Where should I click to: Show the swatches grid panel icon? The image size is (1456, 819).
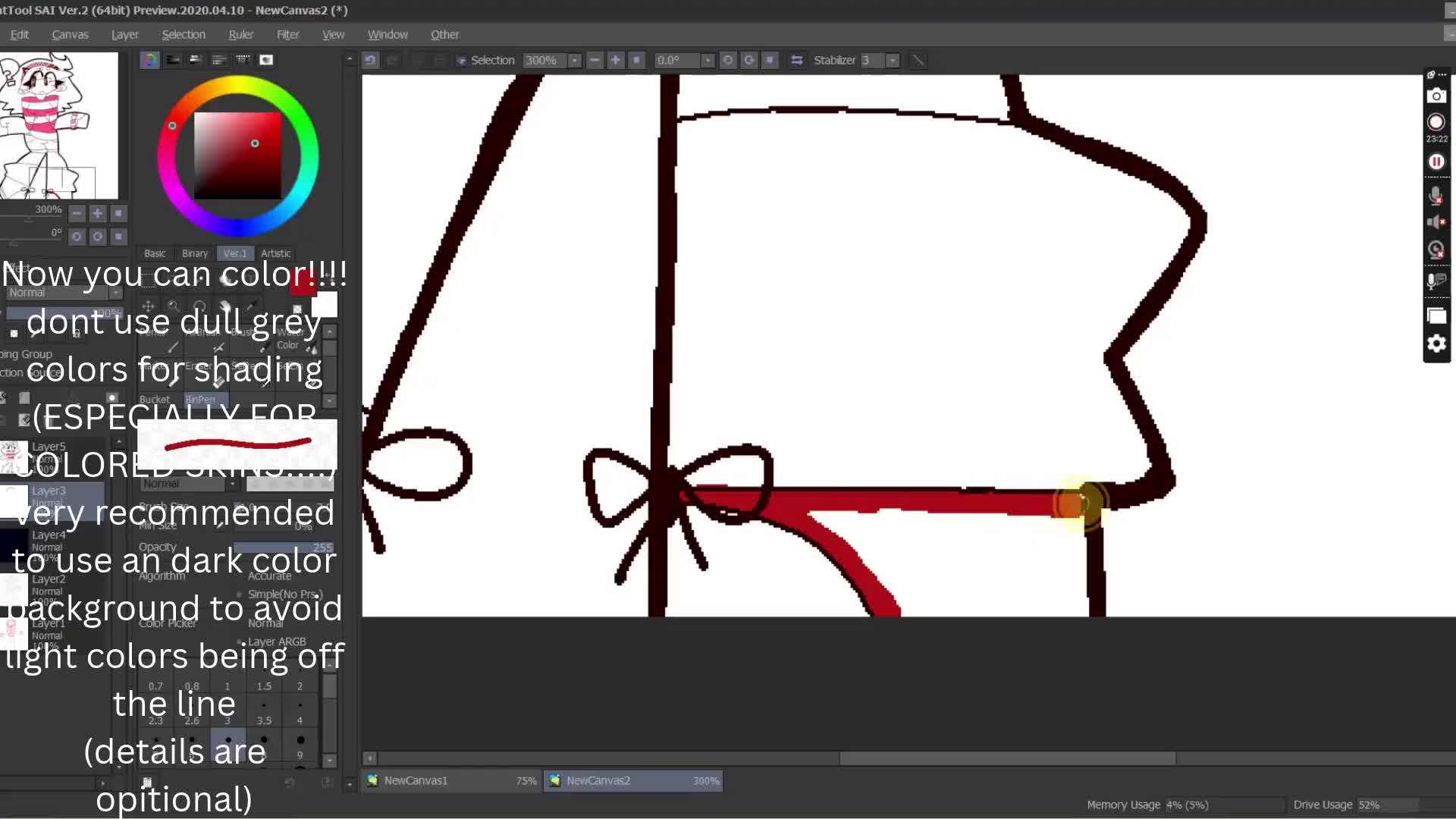pyautogui.click(x=243, y=60)
